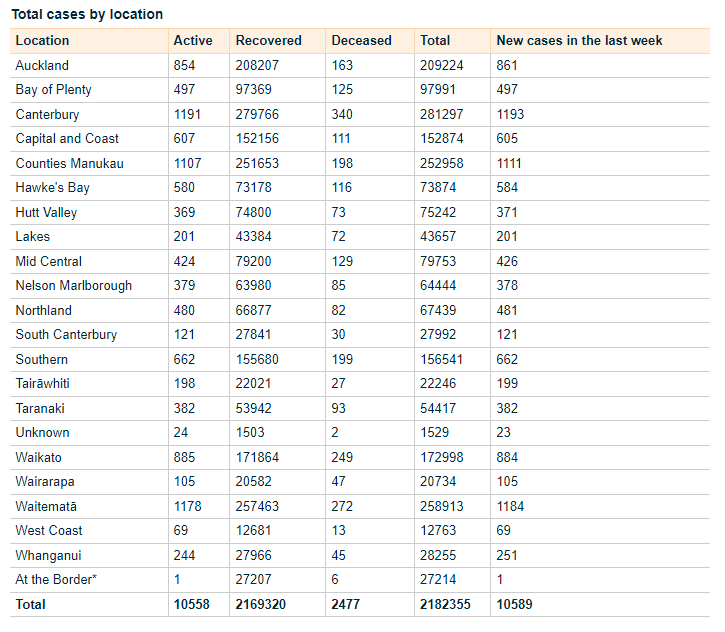The image size is (725, 632).
Task: Select total new cases value 10589
Action: [x=515, y=604]
